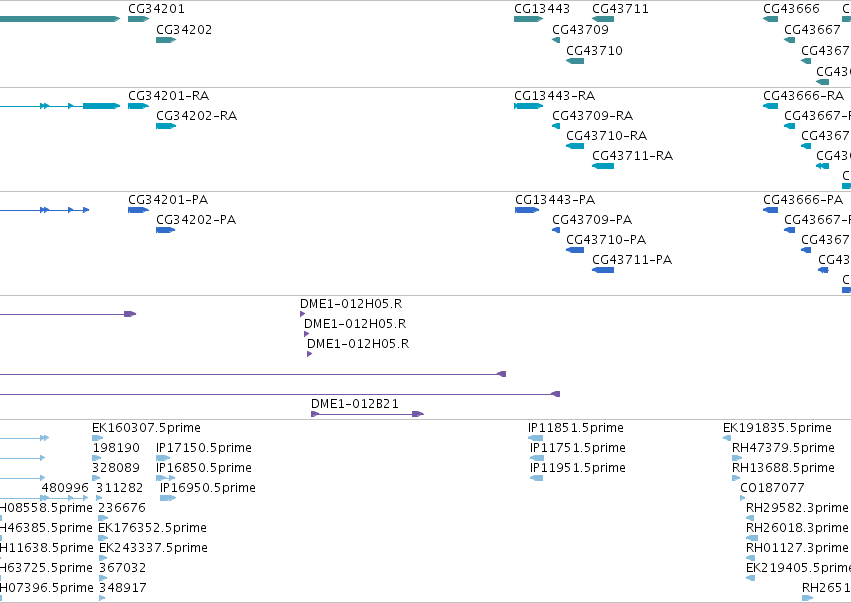Screen dimensions: 851x603
Task: Click gene CG43711 in the top track
Action: click(603, 19)
